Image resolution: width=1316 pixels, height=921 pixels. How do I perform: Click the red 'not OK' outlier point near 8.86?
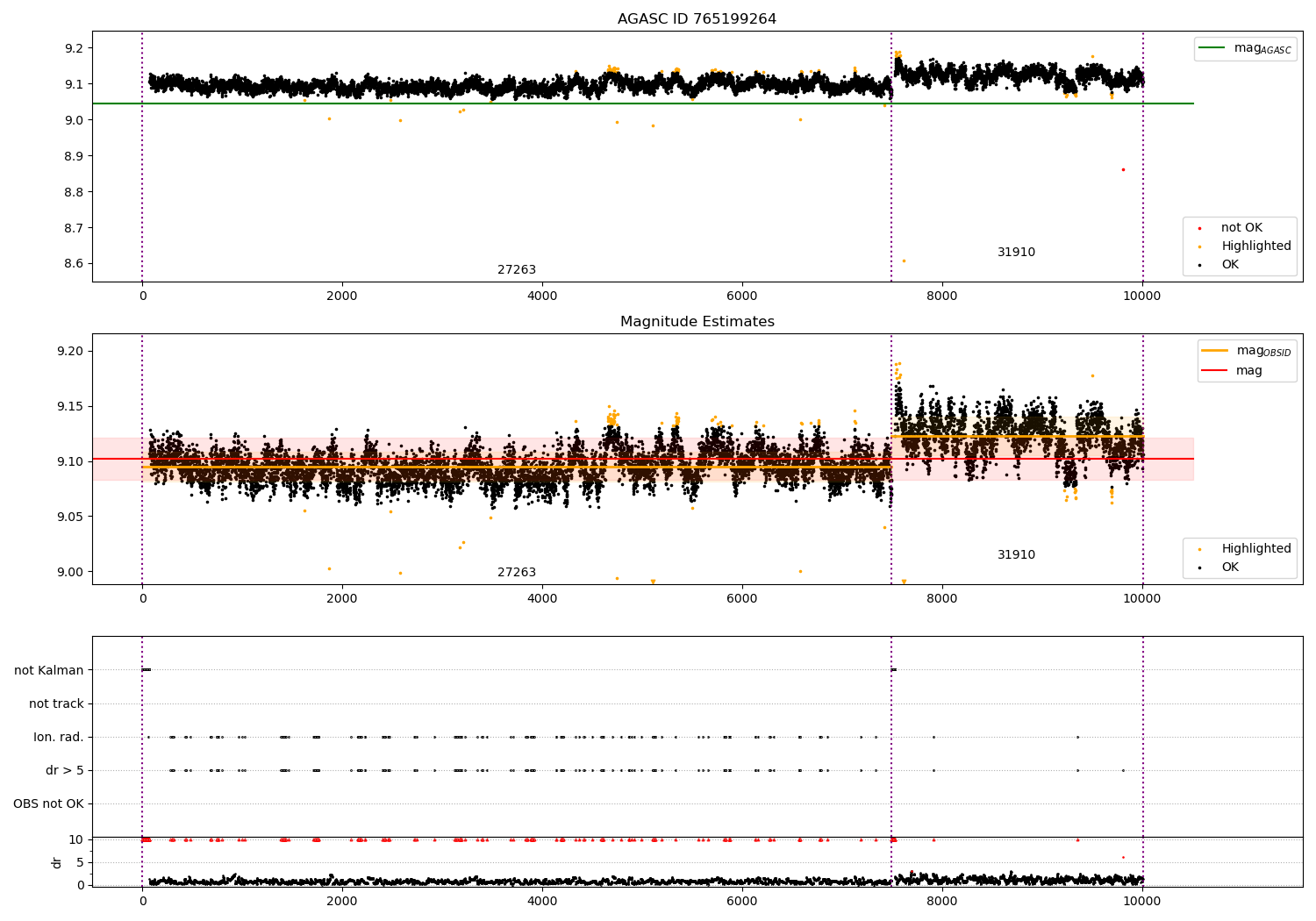pos(1123,169)
